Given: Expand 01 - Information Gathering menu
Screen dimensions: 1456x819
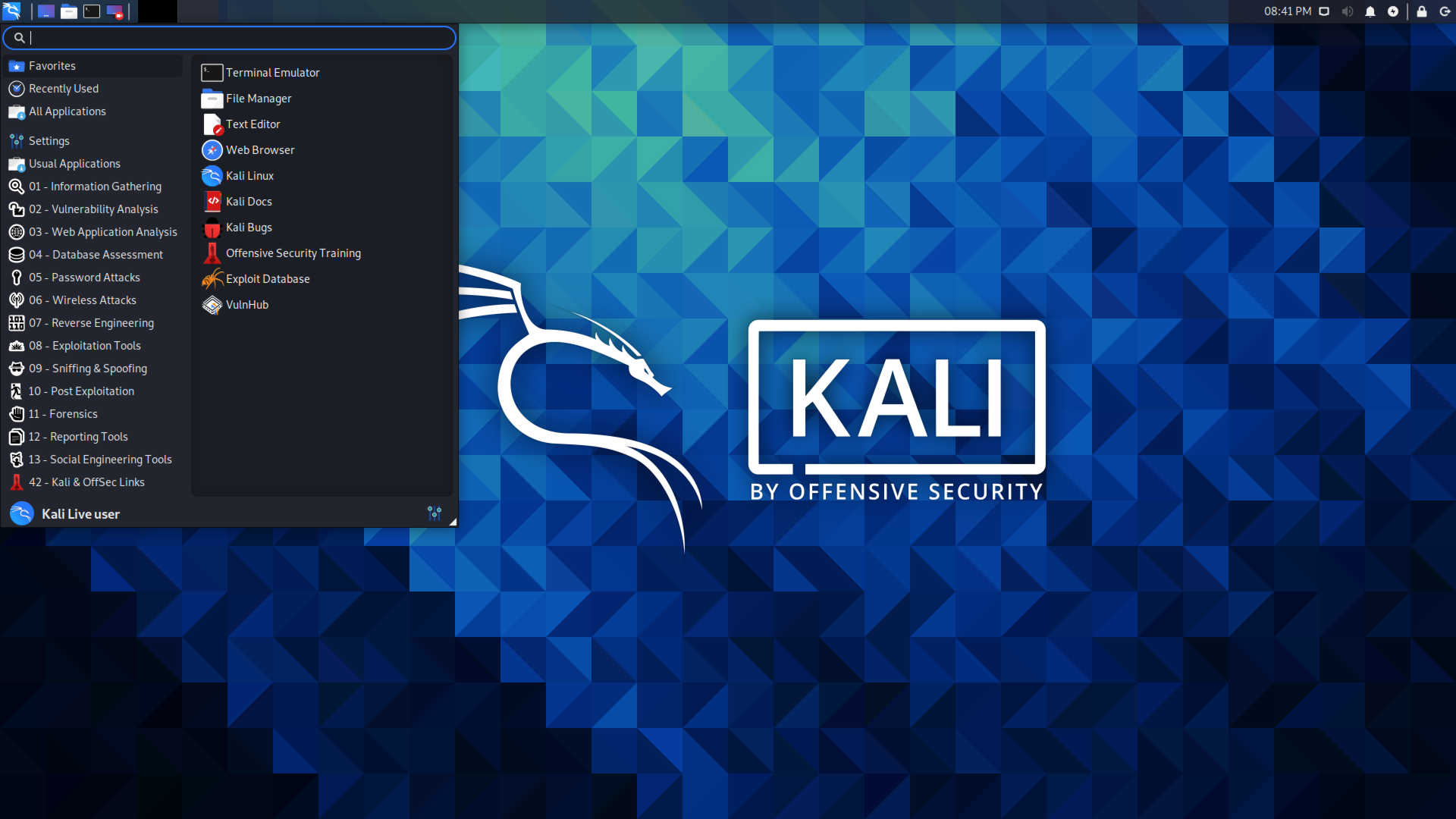Looking at the screenshot, I should point(95,186).
